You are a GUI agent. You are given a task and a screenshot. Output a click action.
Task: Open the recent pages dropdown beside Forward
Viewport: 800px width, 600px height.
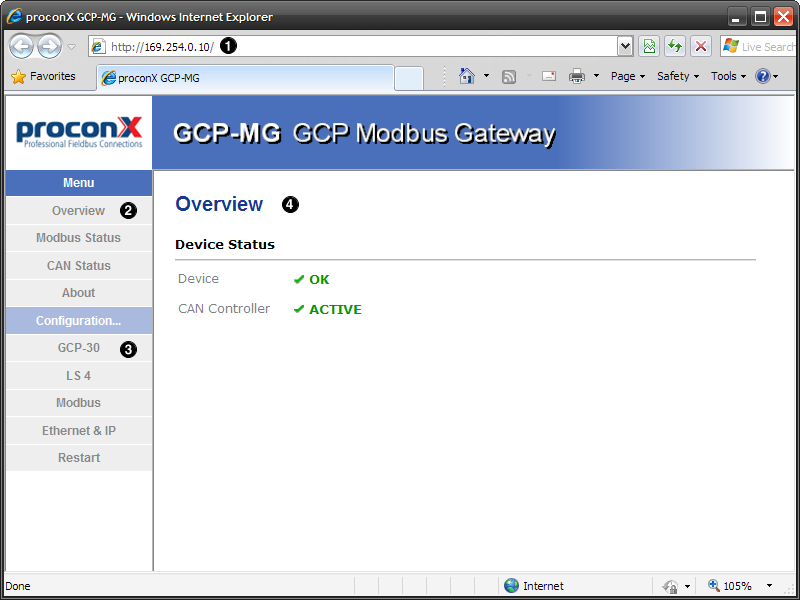(71, 47)
